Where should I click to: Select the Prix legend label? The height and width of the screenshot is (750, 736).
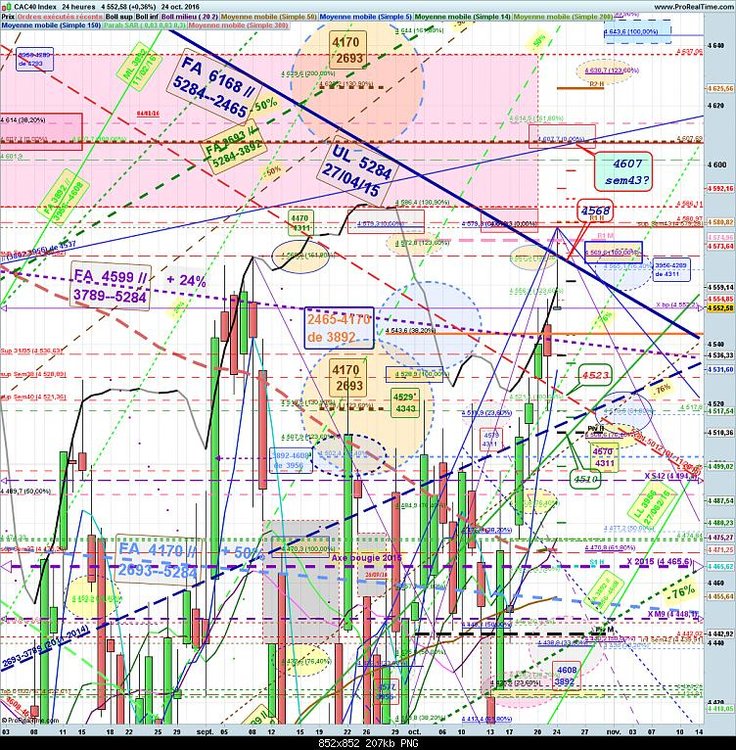pyautogui.click(x=7, y=17)
